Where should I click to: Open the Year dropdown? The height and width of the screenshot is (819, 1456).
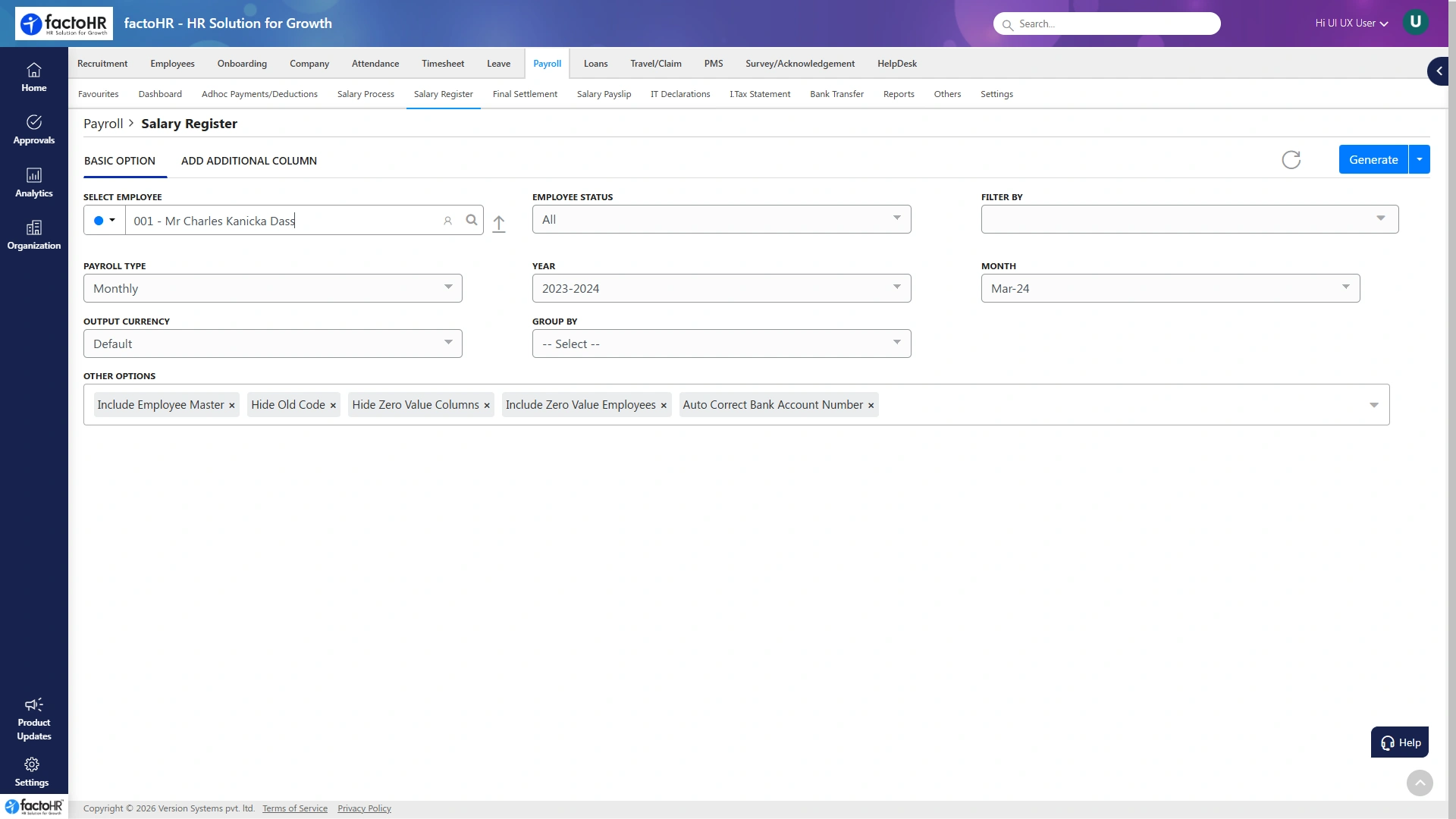click(721, 288)
